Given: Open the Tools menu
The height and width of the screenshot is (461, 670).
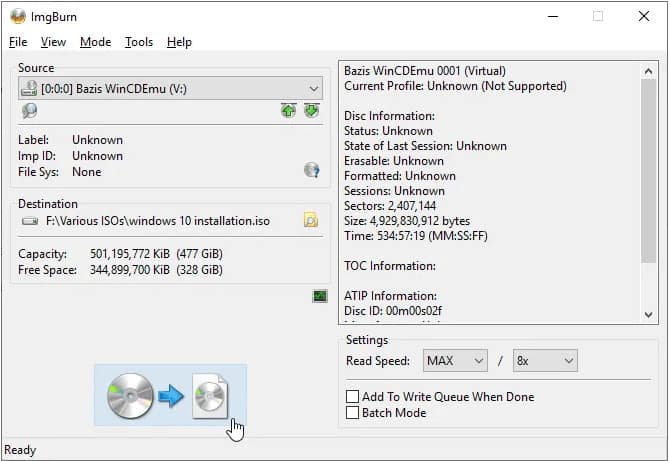Looking at the screenshot, I should [x=139, y=42].
